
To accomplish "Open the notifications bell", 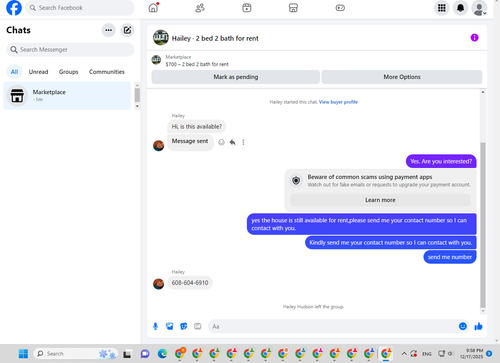I will [x=460, y=8].
